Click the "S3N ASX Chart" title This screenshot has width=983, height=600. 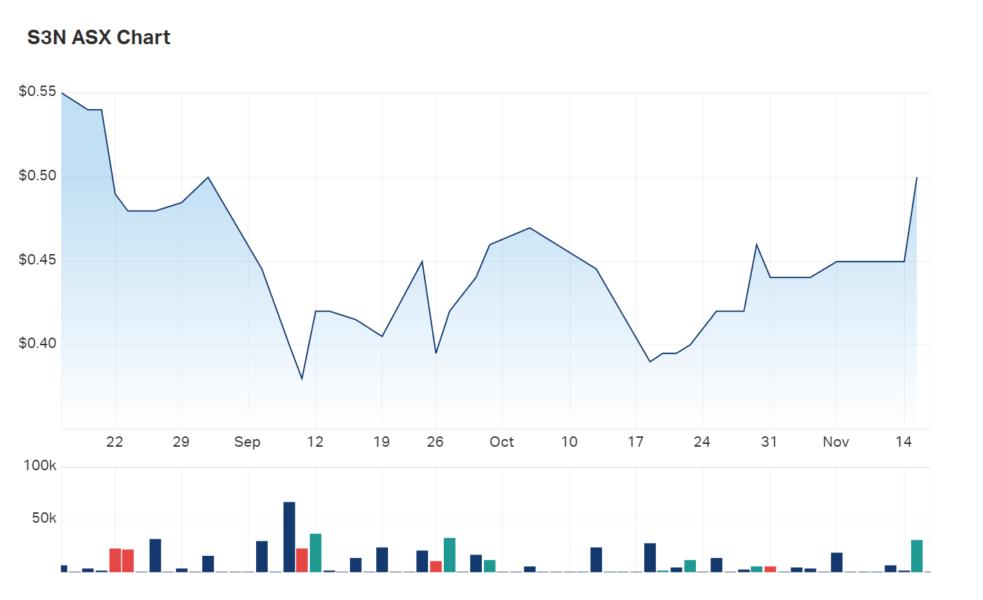(98, 38)
